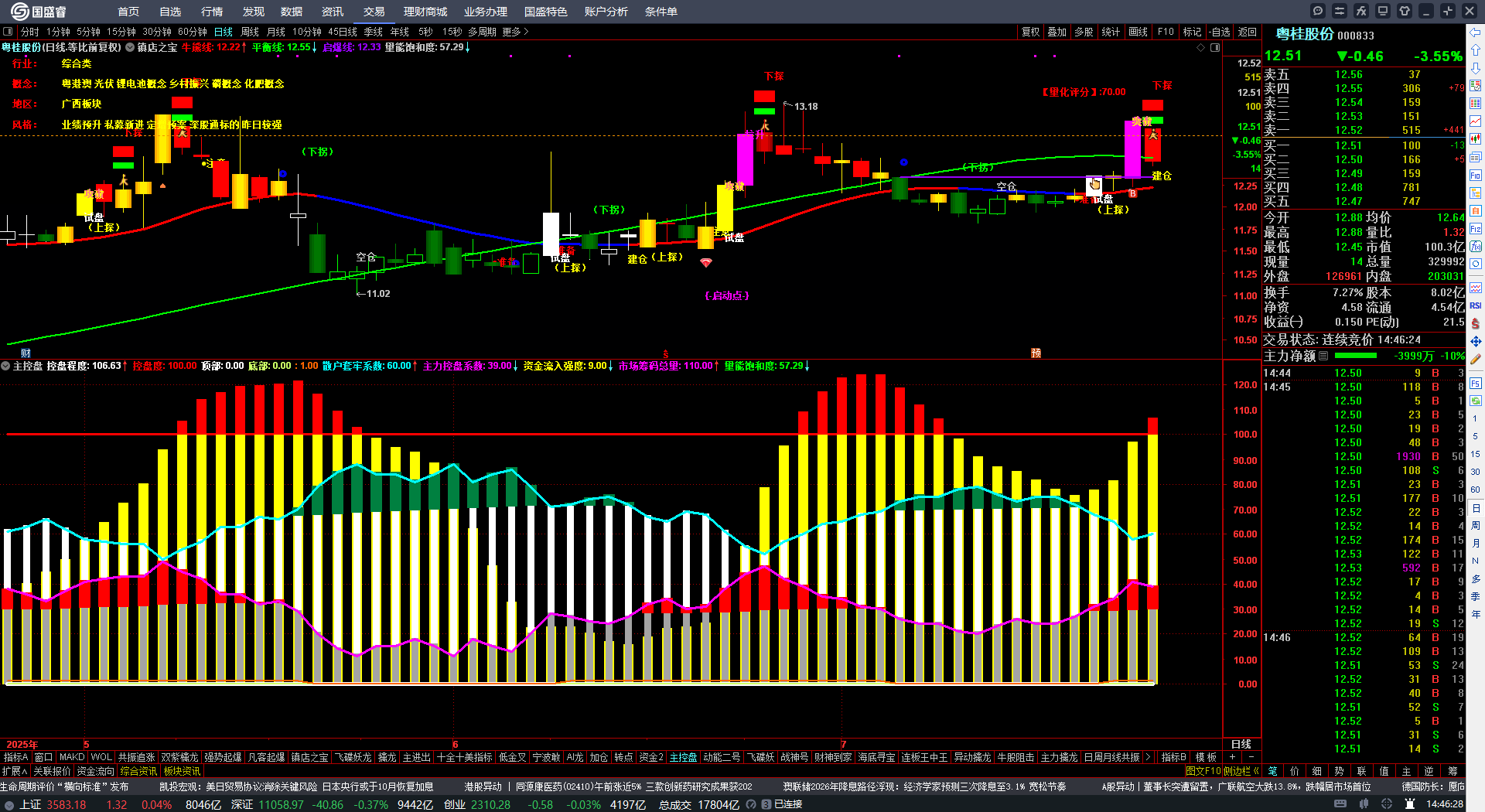Image resolution: width=1485 pixels, height=812 pixels.
Task: Switch to the 资金流向 tab
Action: [96, 771]
